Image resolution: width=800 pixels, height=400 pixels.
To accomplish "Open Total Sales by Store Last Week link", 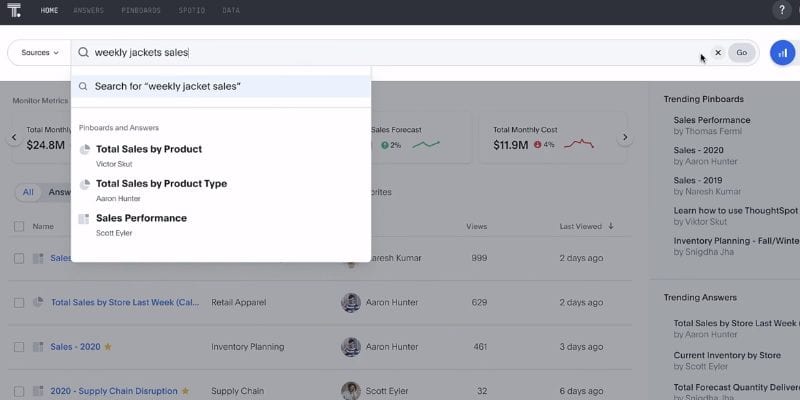I will (x=125, y=303).
